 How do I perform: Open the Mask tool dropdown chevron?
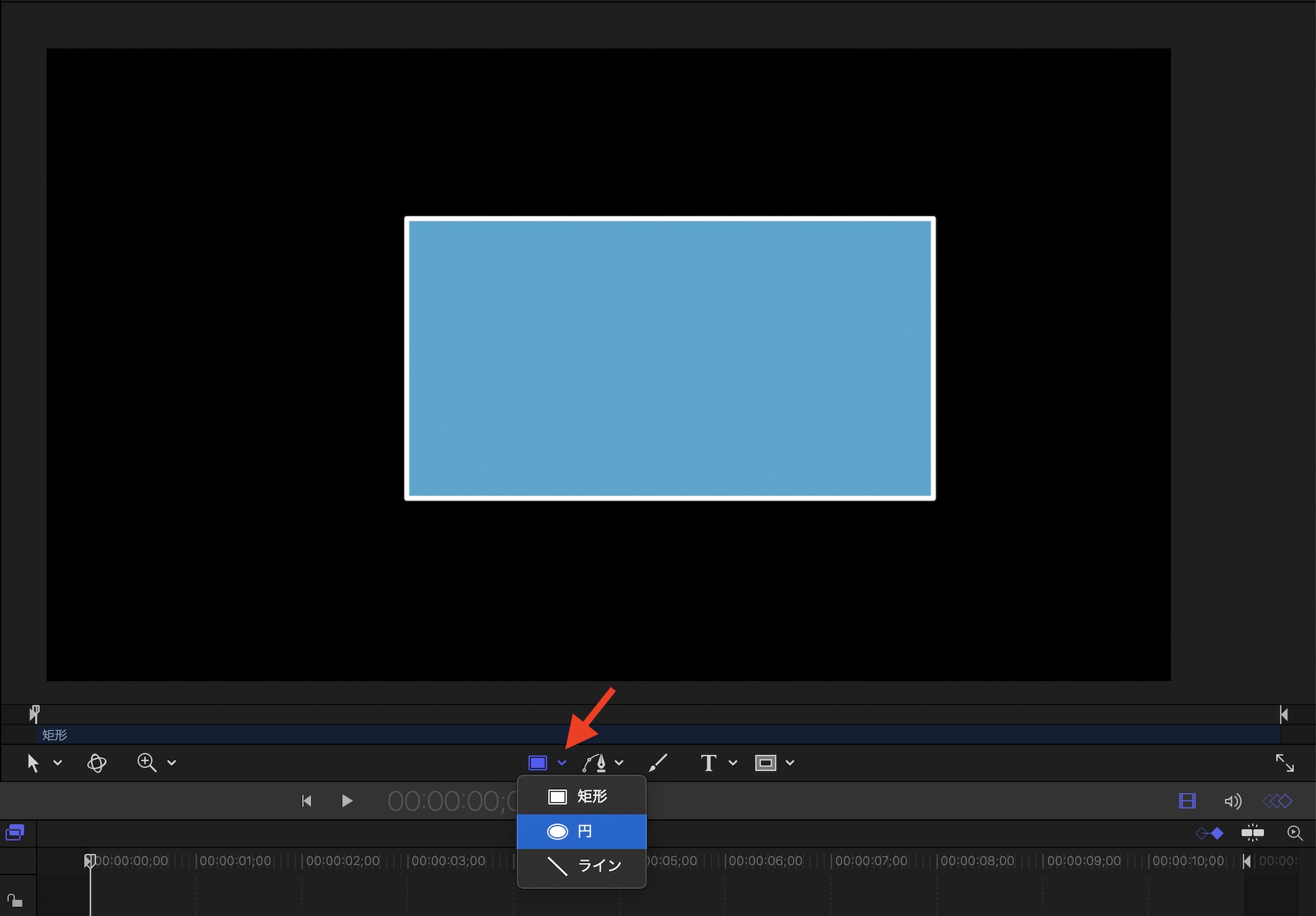790,763
